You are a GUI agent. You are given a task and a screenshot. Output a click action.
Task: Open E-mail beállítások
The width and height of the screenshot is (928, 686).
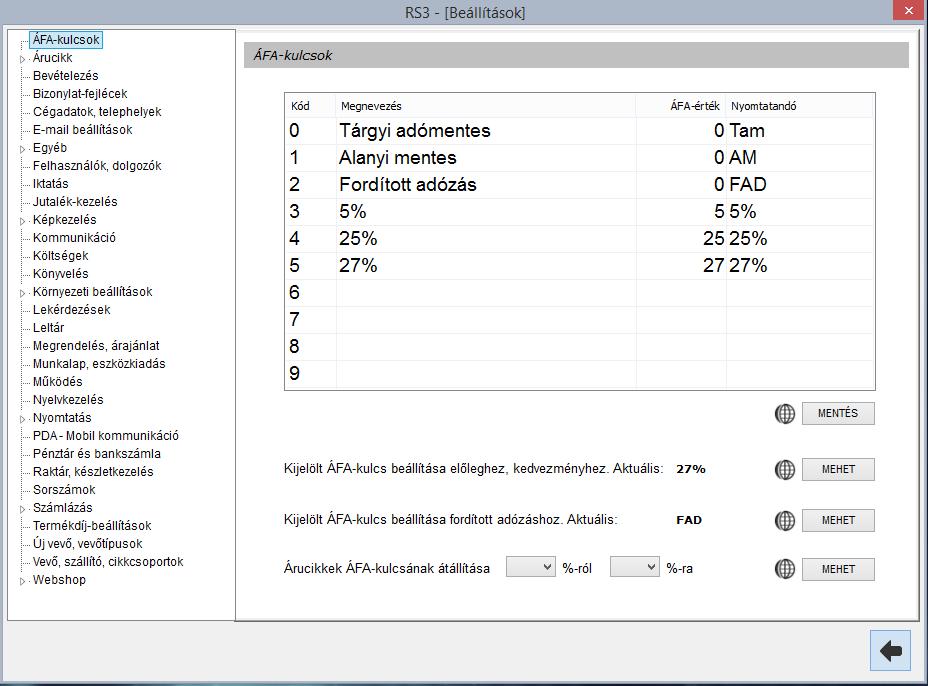point(82,130)
